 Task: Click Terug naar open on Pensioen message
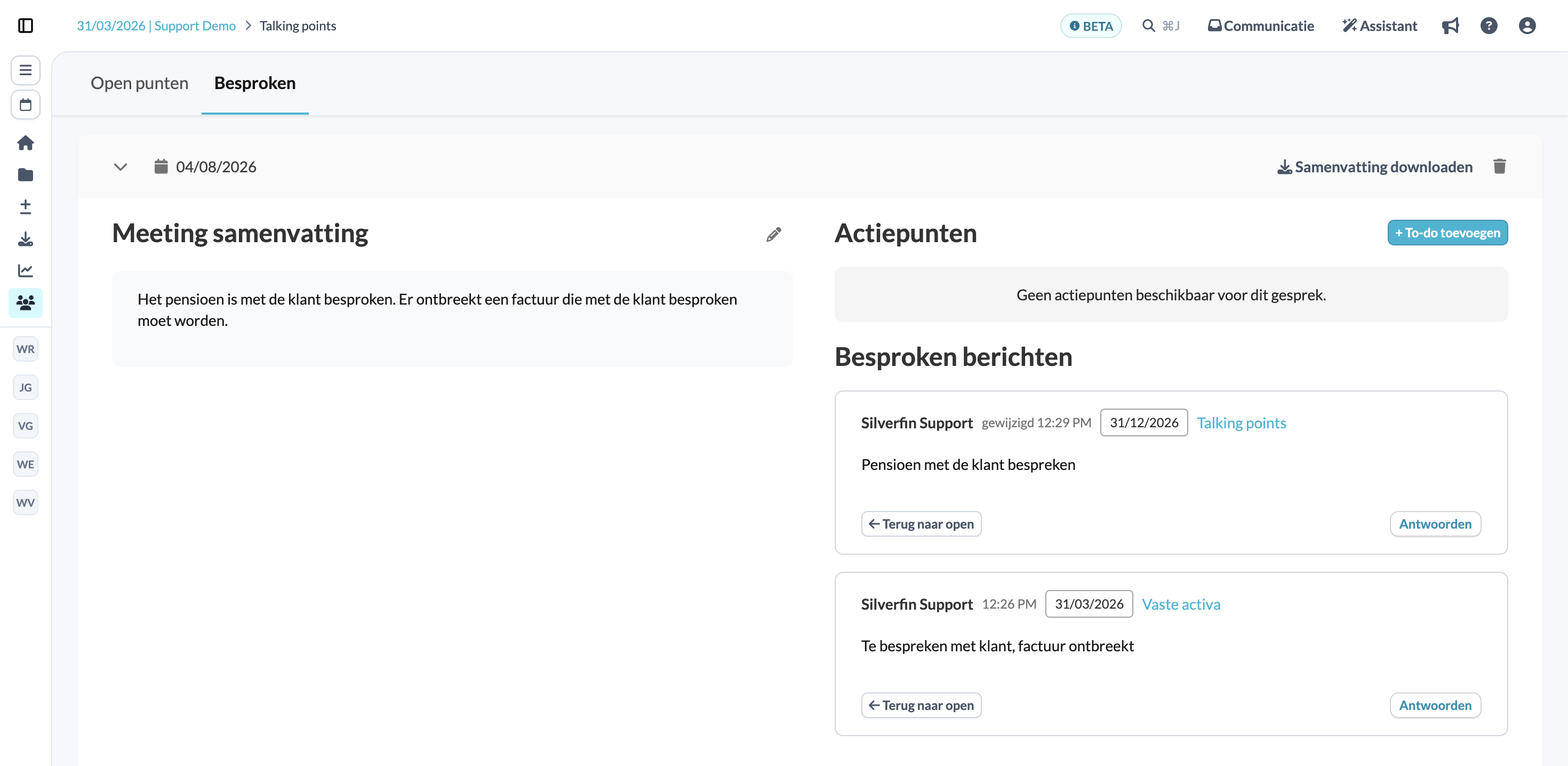point(921,524)
